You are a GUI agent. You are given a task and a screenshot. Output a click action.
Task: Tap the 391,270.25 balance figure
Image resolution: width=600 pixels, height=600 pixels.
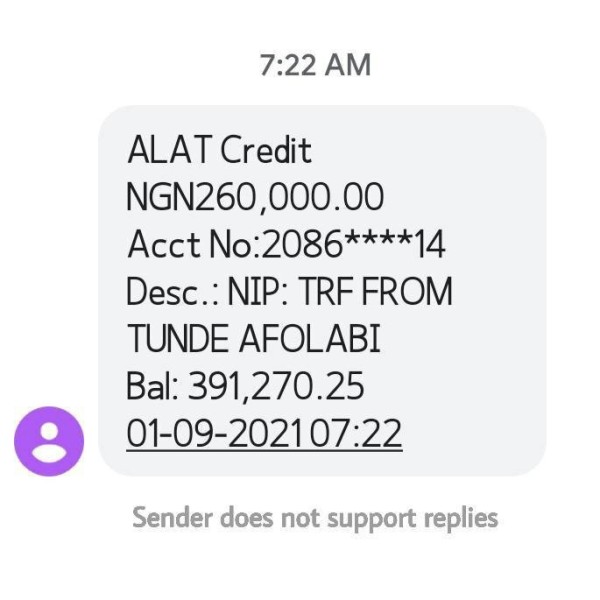(x=276, y=386)
